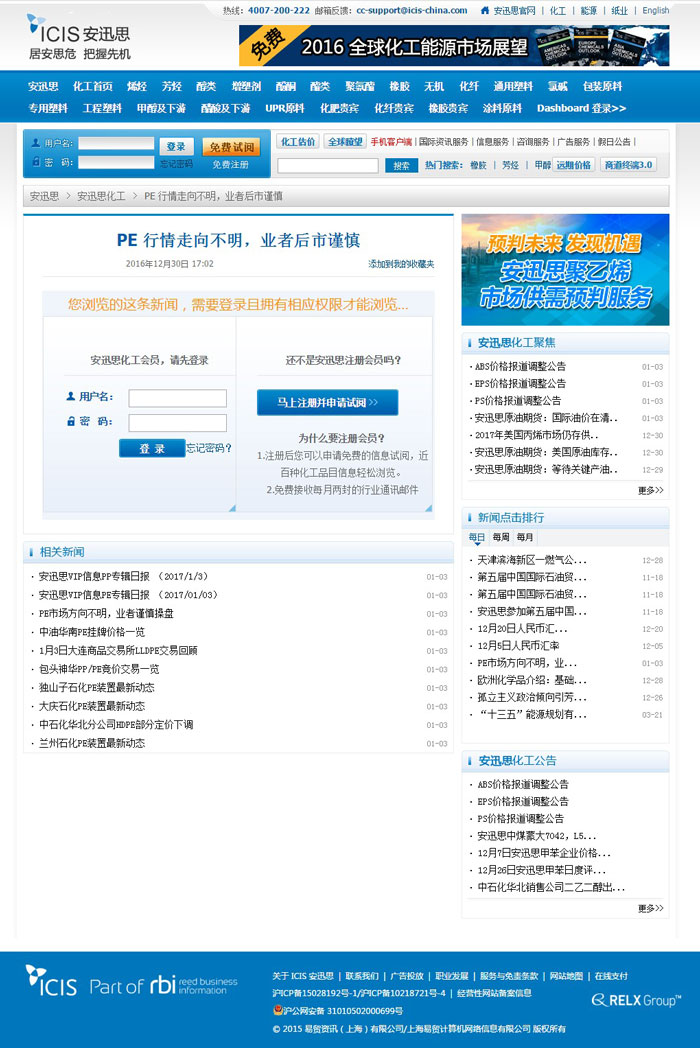
Task: Click the cc-support email link
Action: 412,11
